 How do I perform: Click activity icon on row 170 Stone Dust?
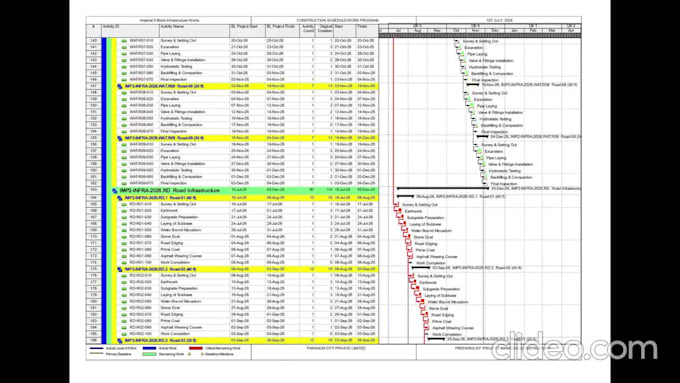coord(124,236)
